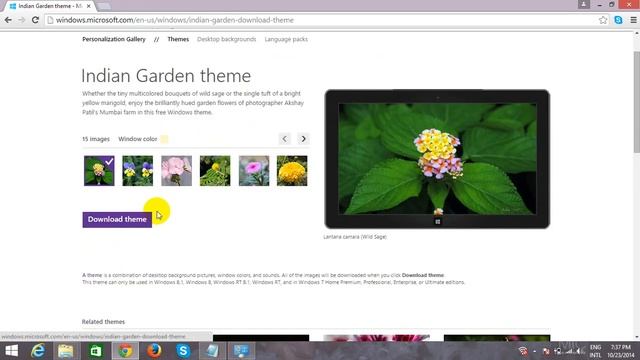Image resolution: width=640 pixels, height=360 pixels.
Task: Open Skype from the taskbar
Action: (x=183, y=351)
